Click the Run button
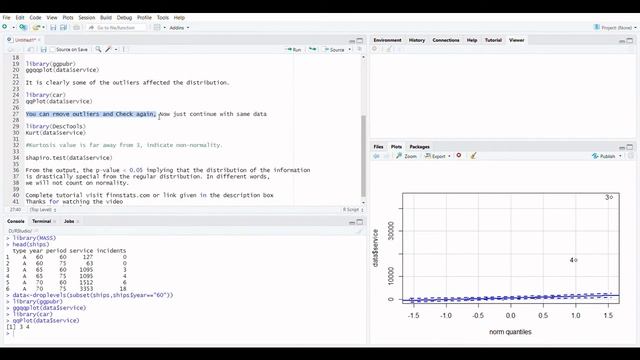Viewport: 640px width, 360px height. [293, 49]
